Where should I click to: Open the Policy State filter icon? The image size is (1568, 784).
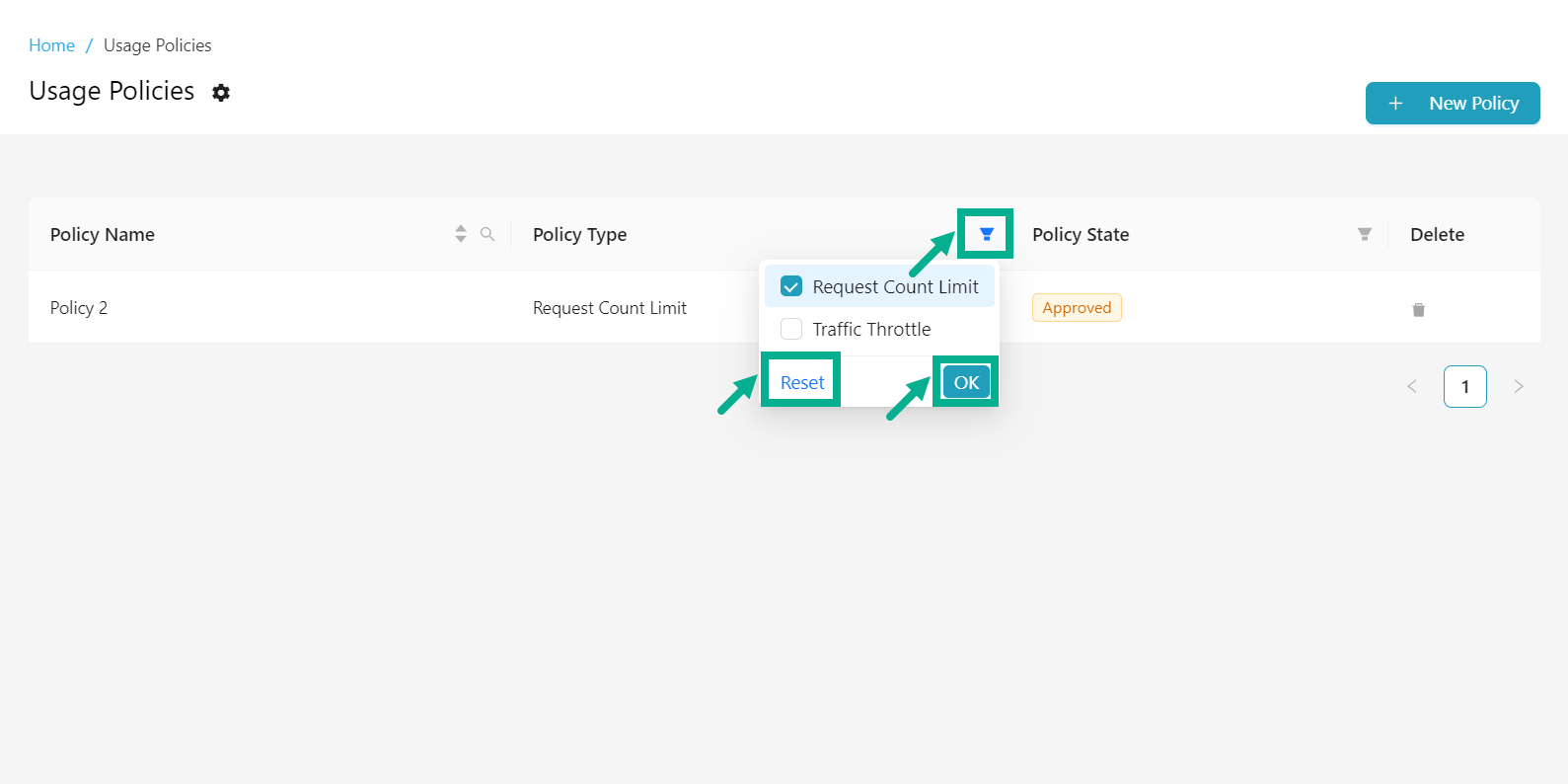coord(1364,234)
